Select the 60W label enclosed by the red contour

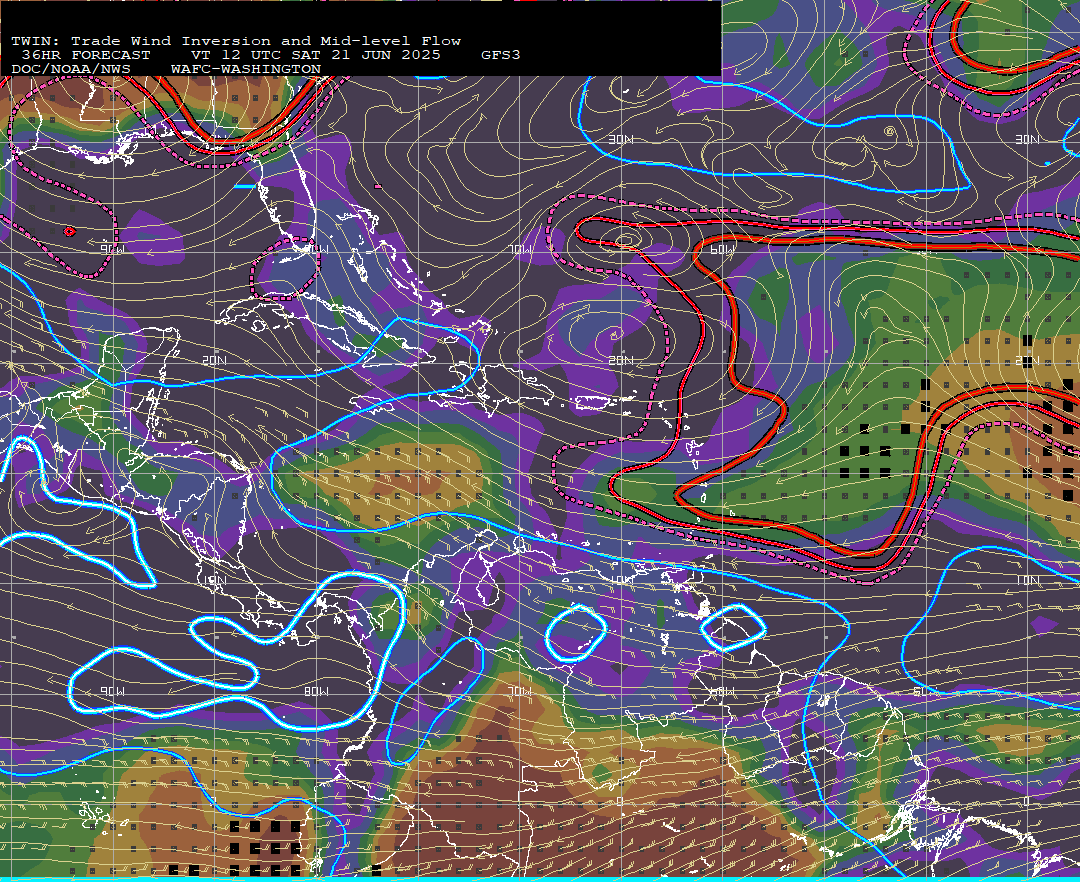722,249
